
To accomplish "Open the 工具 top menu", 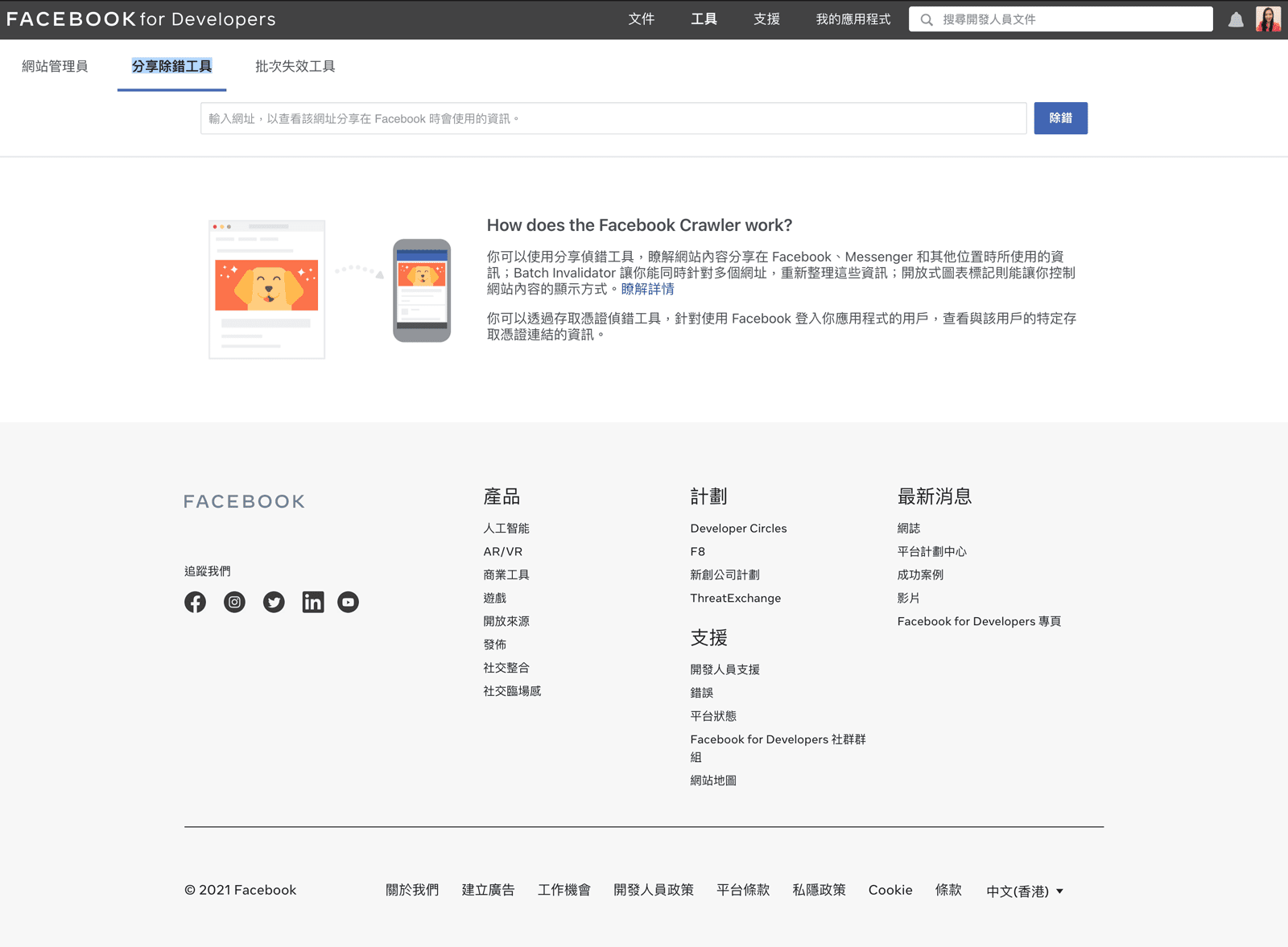I will [x=704, y=19].
